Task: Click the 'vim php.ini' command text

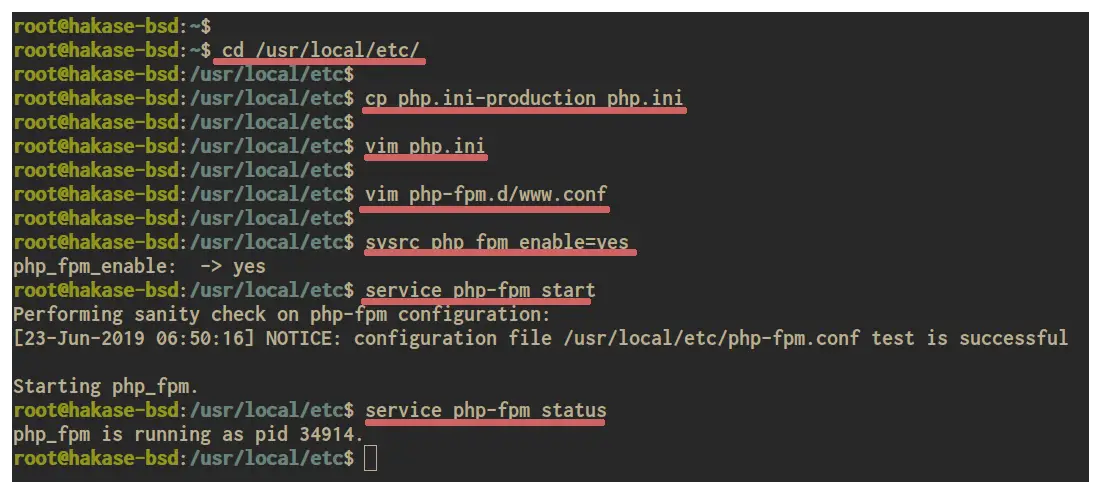Action: click(x=425, y=146)
